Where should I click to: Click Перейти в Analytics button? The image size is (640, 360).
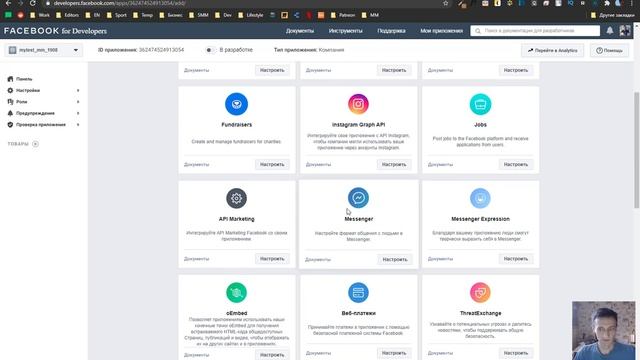(552, 51)
